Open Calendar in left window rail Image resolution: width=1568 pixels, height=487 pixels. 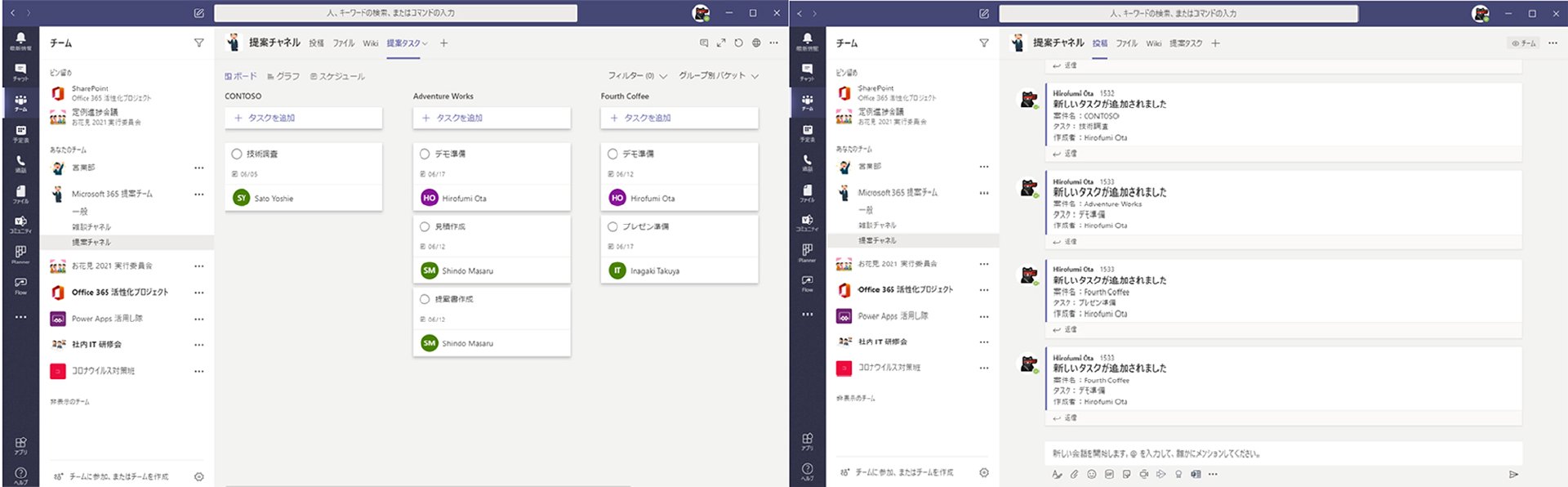coord(20,133)
